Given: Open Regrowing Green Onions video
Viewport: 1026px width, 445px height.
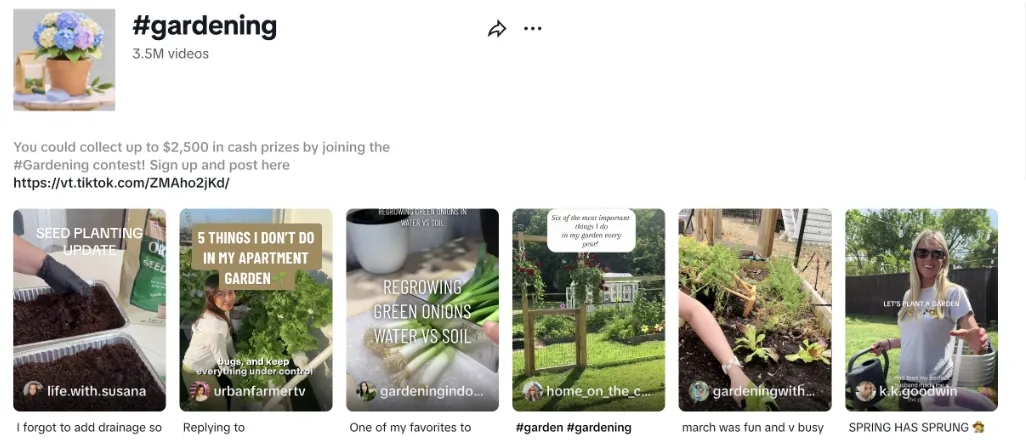Looking at the screenshot, I should click(x=422, y=310).
